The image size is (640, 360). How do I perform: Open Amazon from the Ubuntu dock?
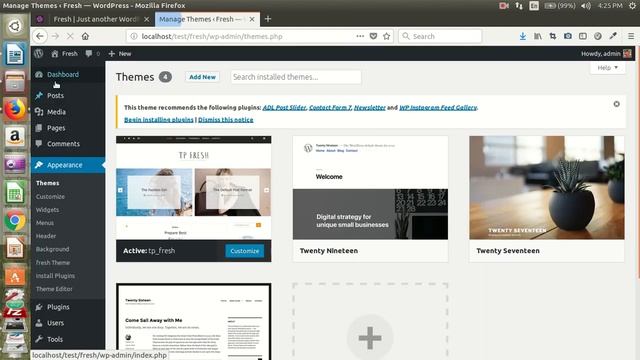click(x=15, y=137)
